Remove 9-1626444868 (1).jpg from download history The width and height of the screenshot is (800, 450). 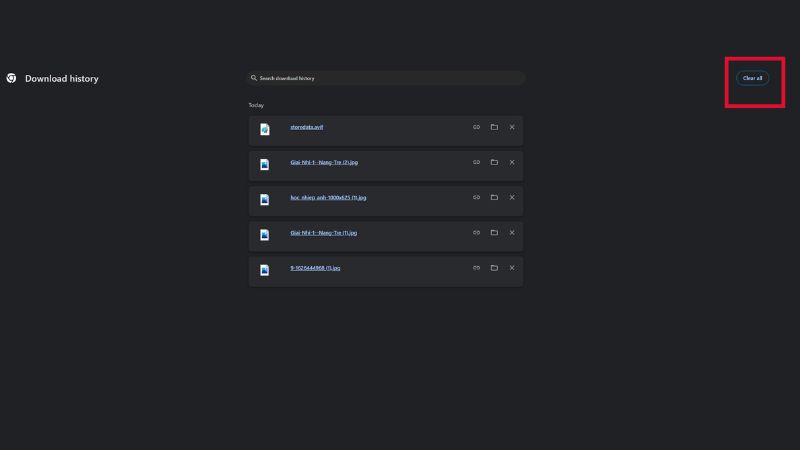(512, 268)
